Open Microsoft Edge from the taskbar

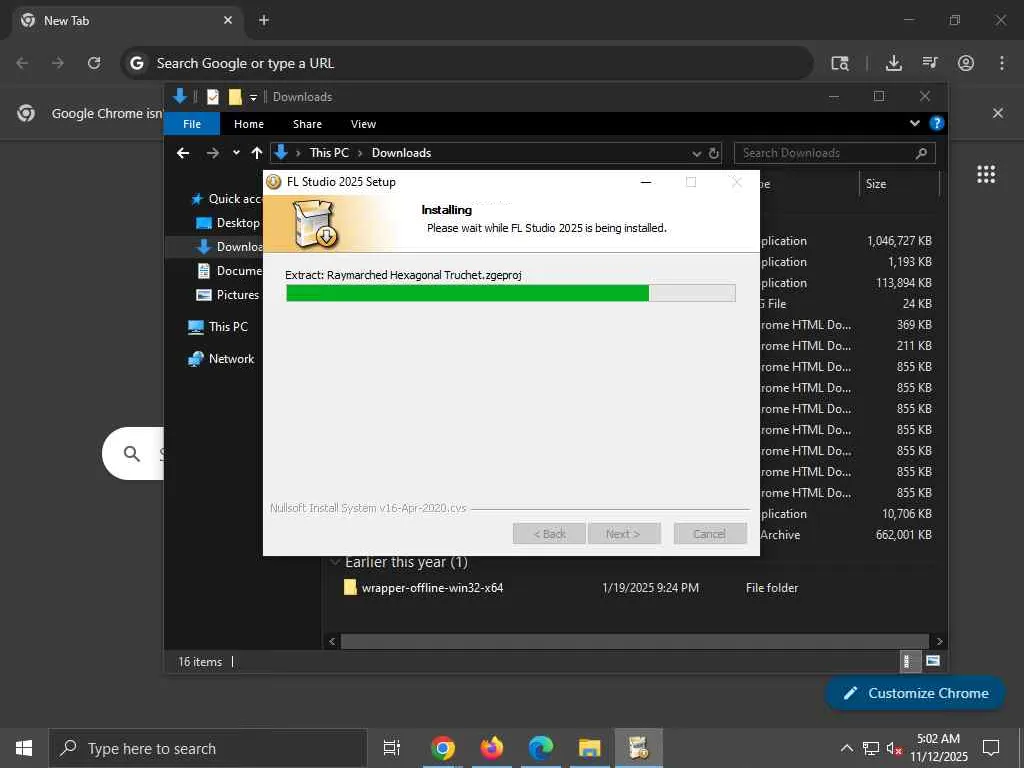(541, 748)
